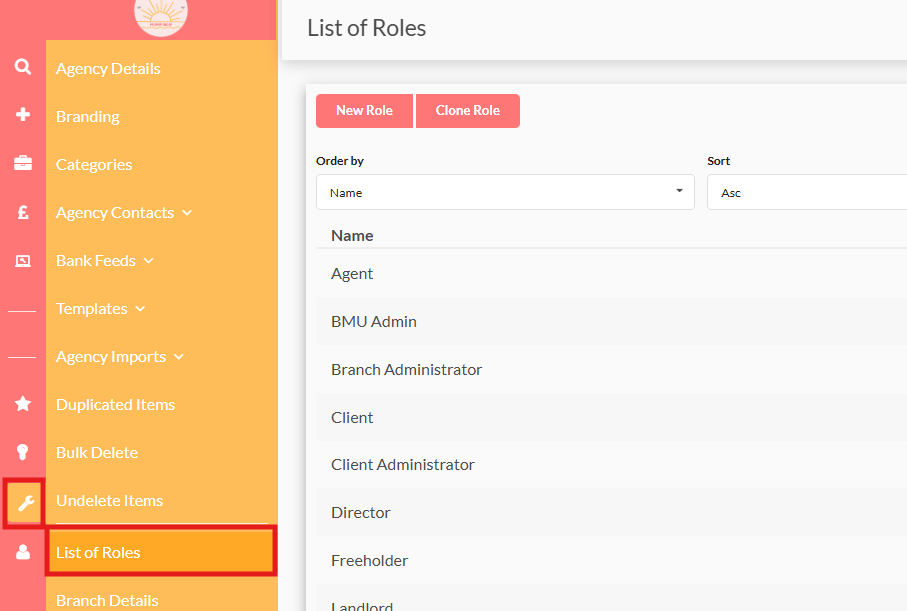Viewport: 907px width, 611px height.
Task: Click the pound currency sidebar icon
Action: coord(23,212)
